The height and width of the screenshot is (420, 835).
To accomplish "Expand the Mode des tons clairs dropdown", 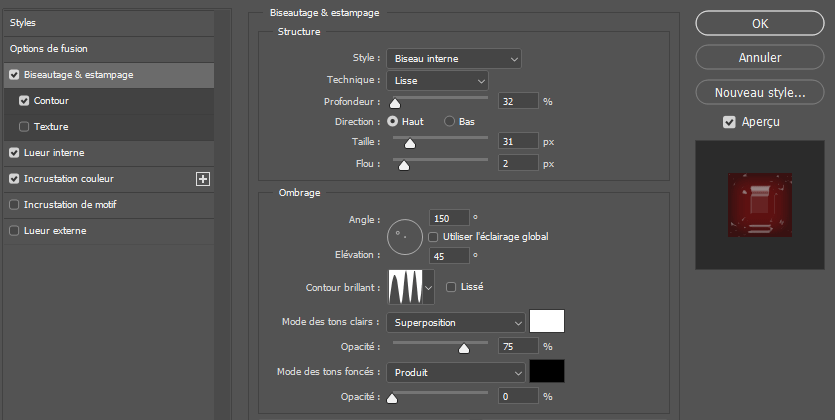I will (455, 322).
